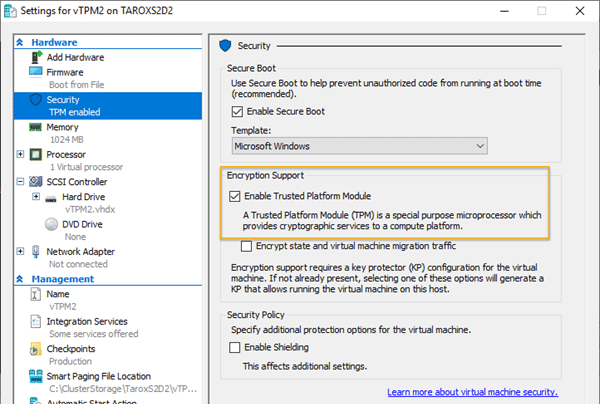This screenshot has height=404, width=600.
Task: Click the Management section header
Action: coord(63,279)
